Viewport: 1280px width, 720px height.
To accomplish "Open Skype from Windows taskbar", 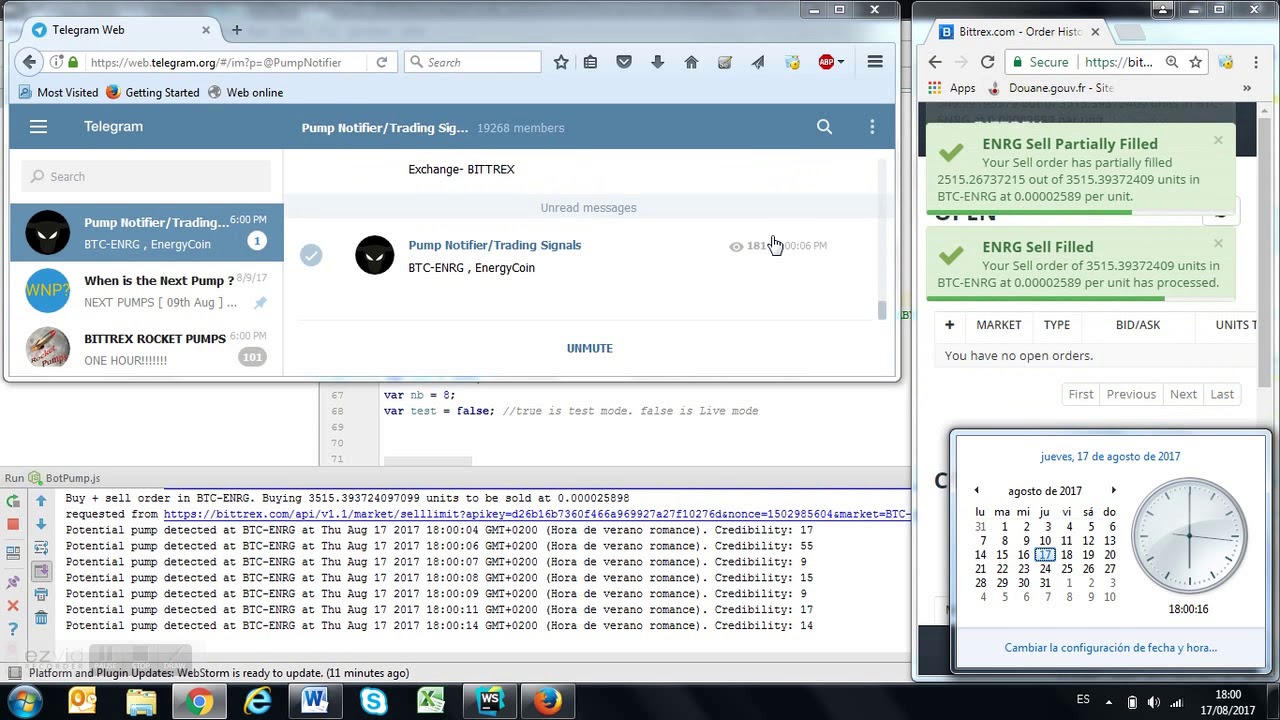I will click(x=374, y=701).
